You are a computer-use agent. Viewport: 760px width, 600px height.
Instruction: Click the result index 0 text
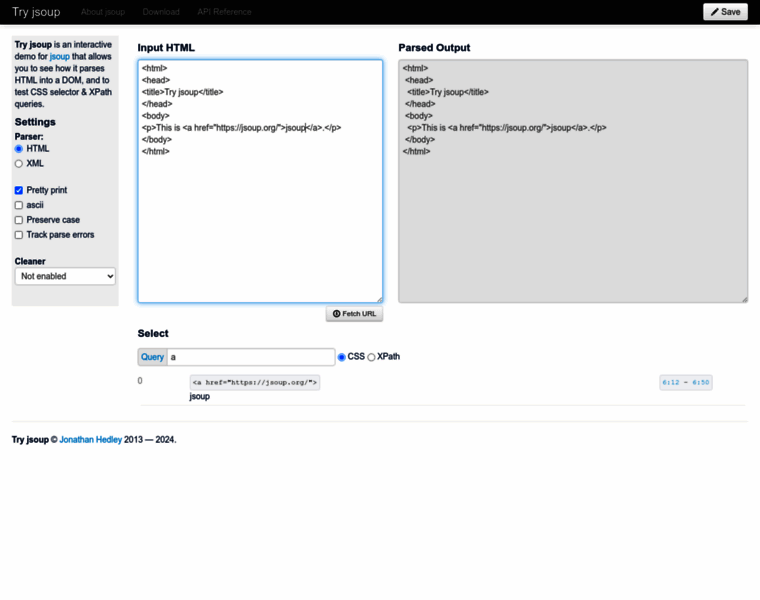click(x=140, y=381)
